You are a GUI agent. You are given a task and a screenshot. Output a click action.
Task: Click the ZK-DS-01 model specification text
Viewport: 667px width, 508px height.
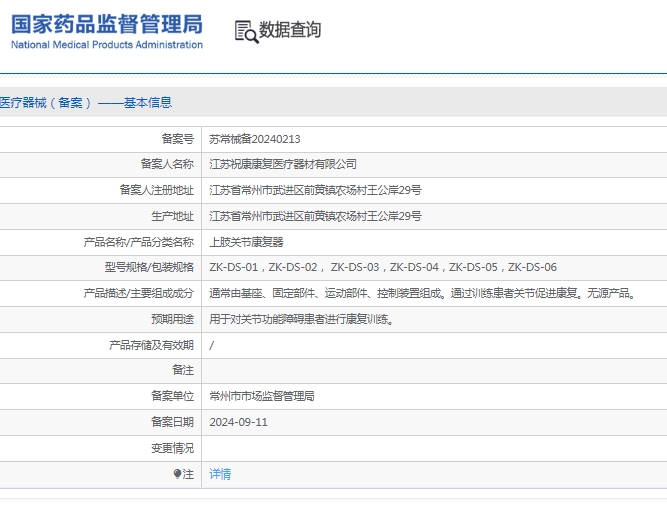pos(234,267)
